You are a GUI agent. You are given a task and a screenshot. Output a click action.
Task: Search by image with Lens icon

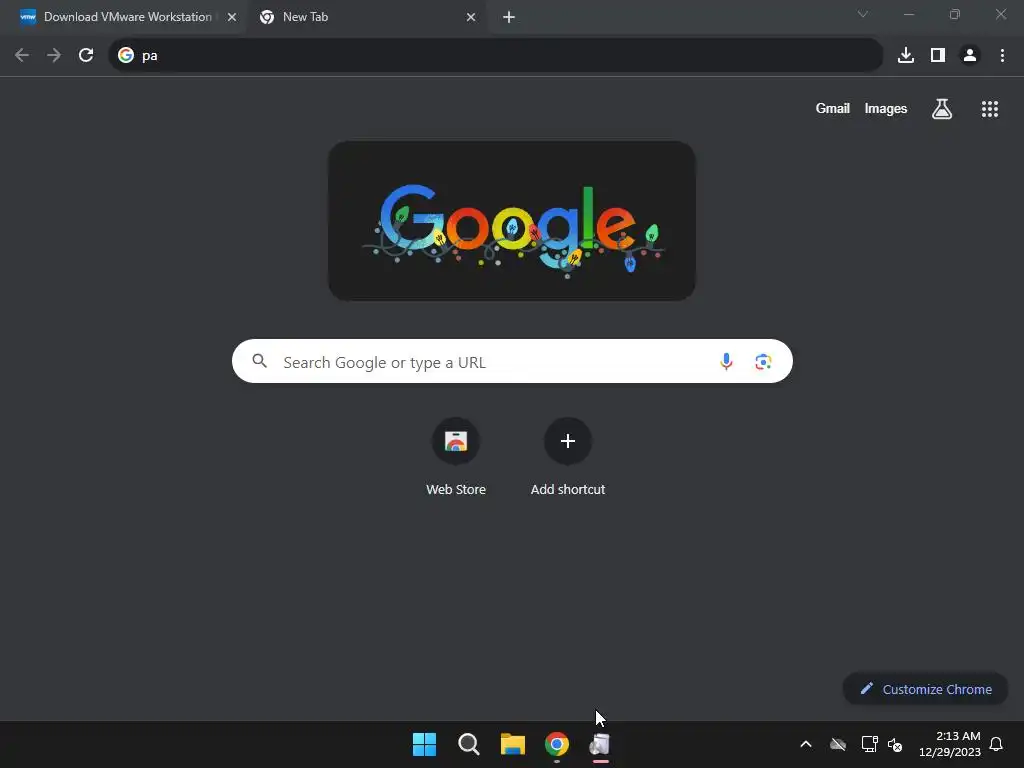(x=763, y=361)
